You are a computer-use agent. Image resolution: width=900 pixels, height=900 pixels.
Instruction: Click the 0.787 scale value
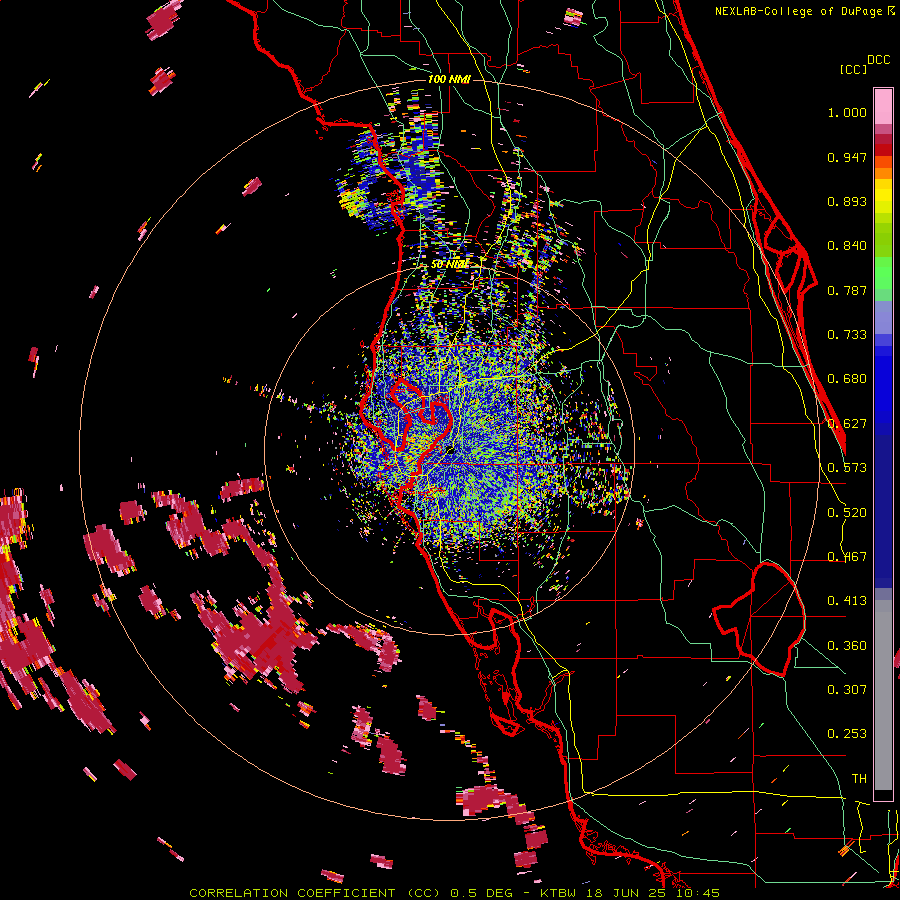coord(847,290)
